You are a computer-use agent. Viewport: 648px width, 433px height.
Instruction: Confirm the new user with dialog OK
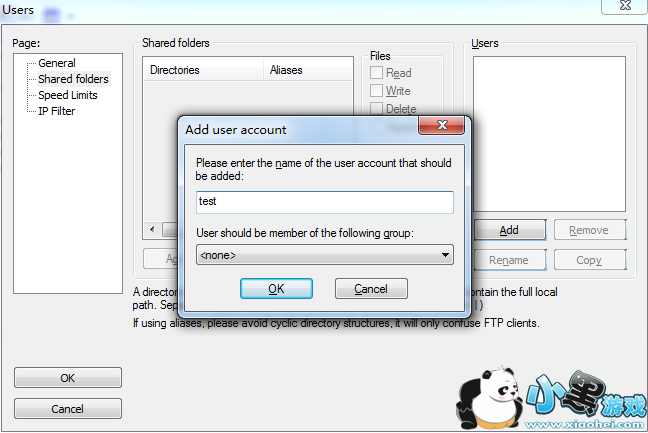click(x=276, y=288)
